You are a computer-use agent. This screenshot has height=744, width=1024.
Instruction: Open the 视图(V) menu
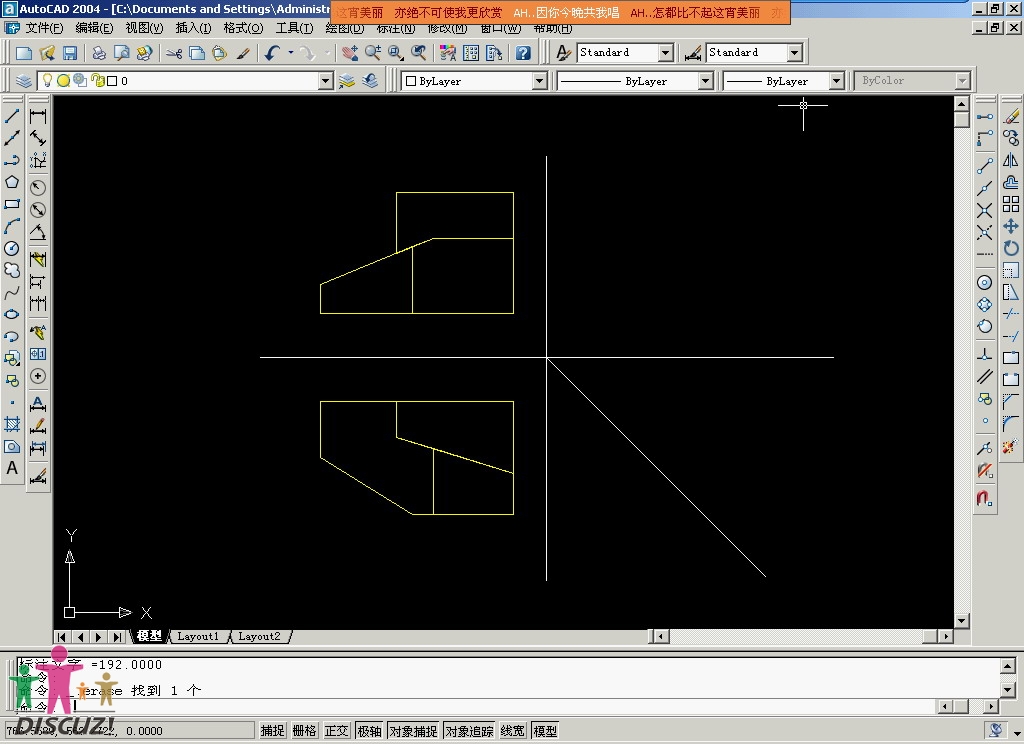144,28
